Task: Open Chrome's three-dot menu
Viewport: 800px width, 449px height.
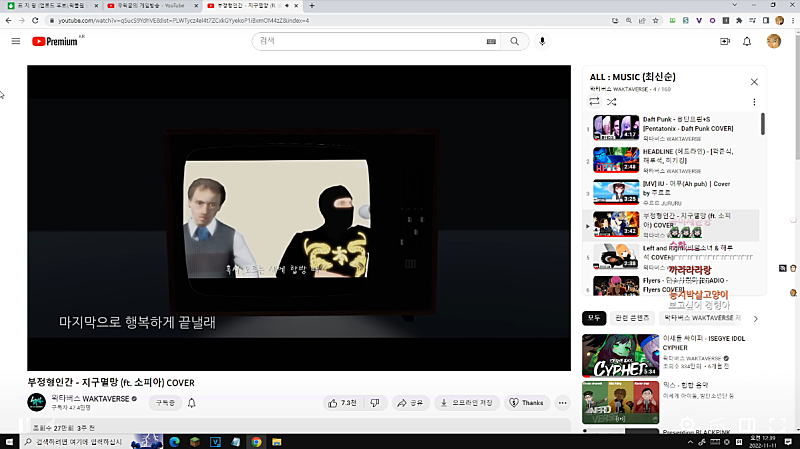Action: pyautogui.click(x=793, y=20)
